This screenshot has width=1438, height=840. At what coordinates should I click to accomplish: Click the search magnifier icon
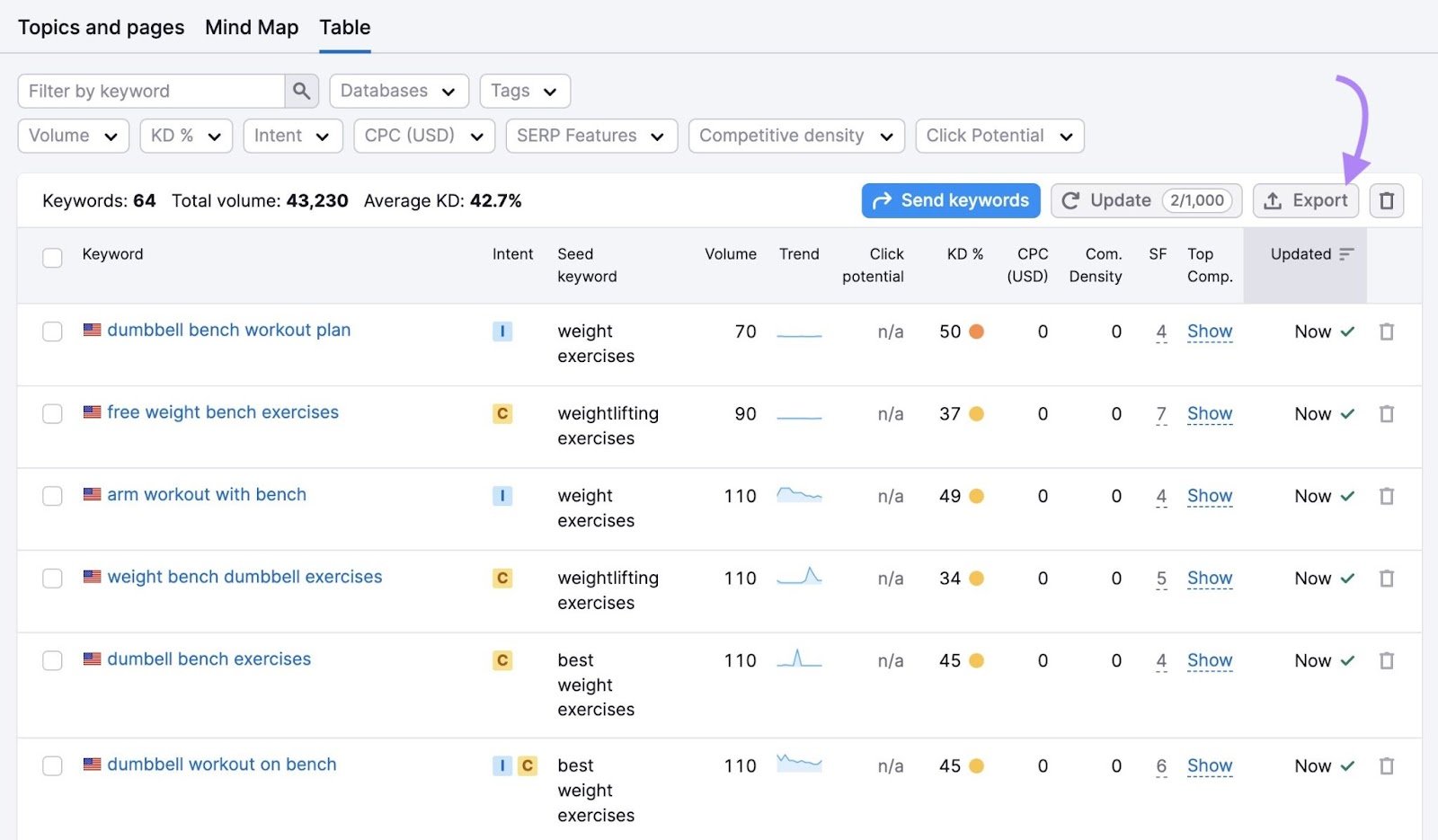pos(301,91)
